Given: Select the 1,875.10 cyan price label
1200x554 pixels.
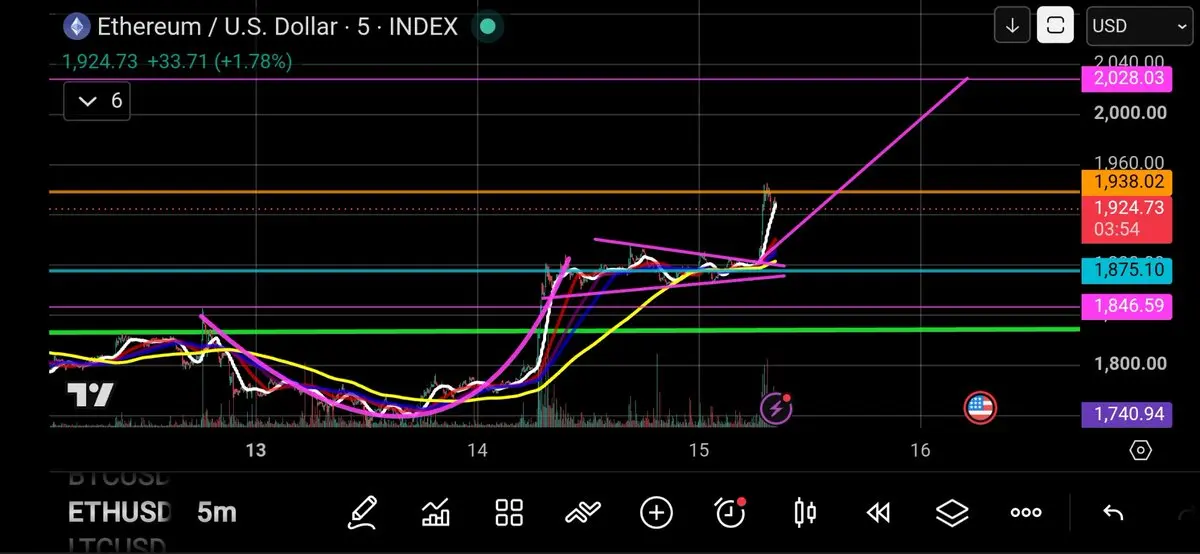Looking at the screenshot, I should [x=1126, y=270].
